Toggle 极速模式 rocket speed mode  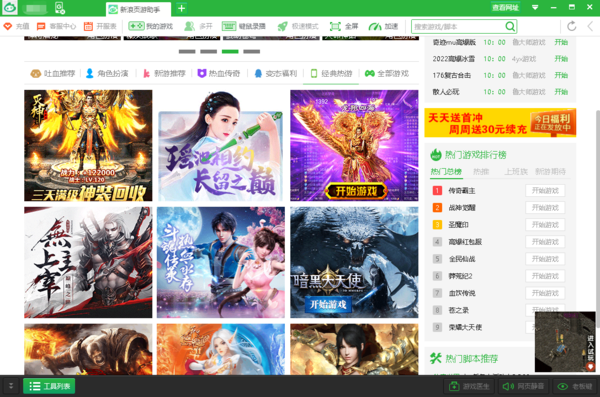coord(298,26)
